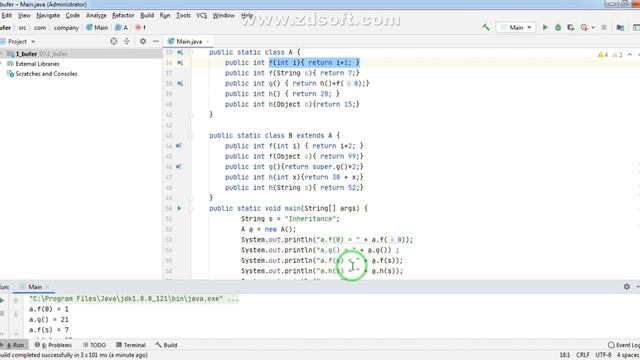Image resolution: width=640 pixels, height=360 pixels.
Task: Switch to Run tool window tab
Action: 13,345
